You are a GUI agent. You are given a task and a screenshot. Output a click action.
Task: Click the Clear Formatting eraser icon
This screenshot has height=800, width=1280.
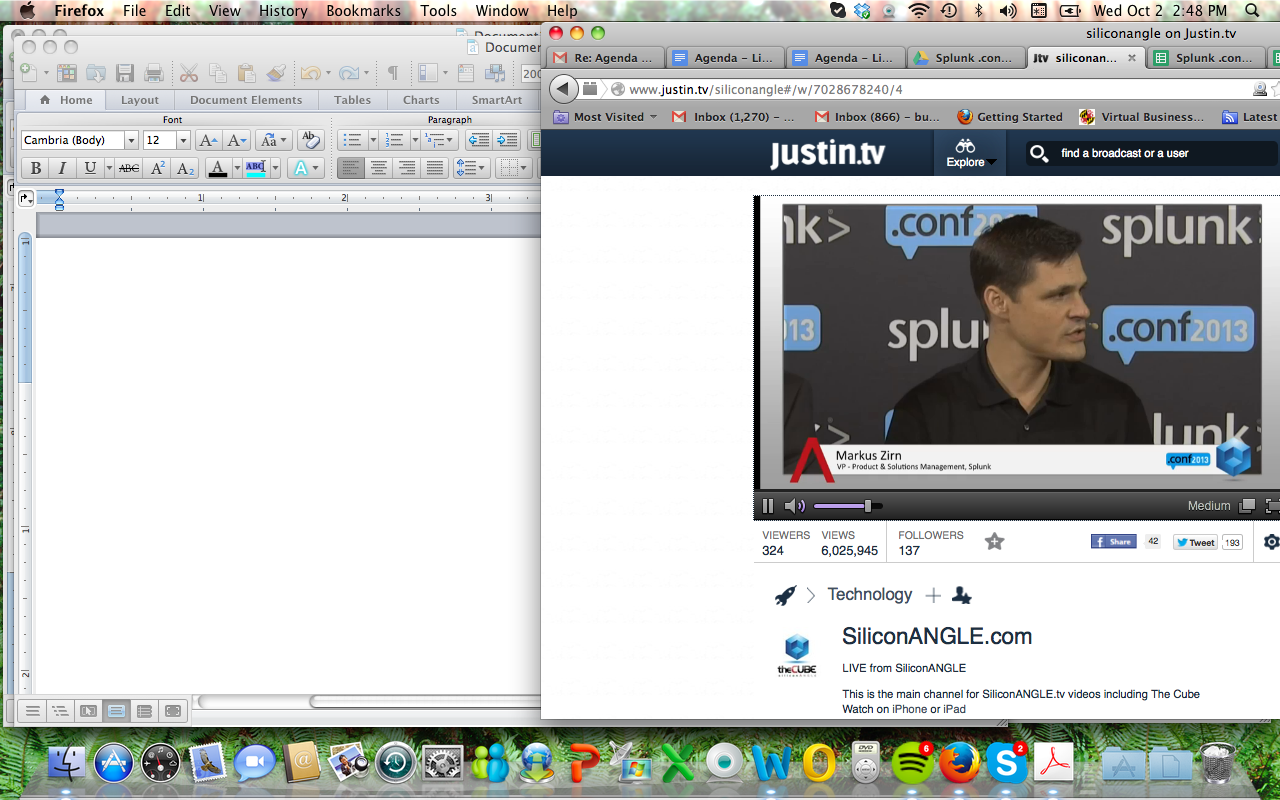pyautogui.click(x=310, y=140)
